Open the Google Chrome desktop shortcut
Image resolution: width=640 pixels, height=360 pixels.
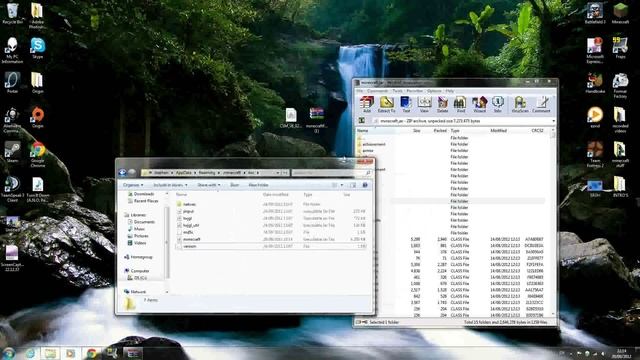[x=38, y=155]
